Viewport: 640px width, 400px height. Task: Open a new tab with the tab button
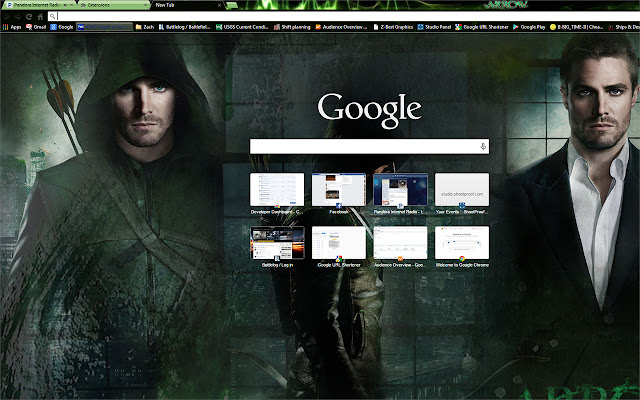[x=232, y=5]
